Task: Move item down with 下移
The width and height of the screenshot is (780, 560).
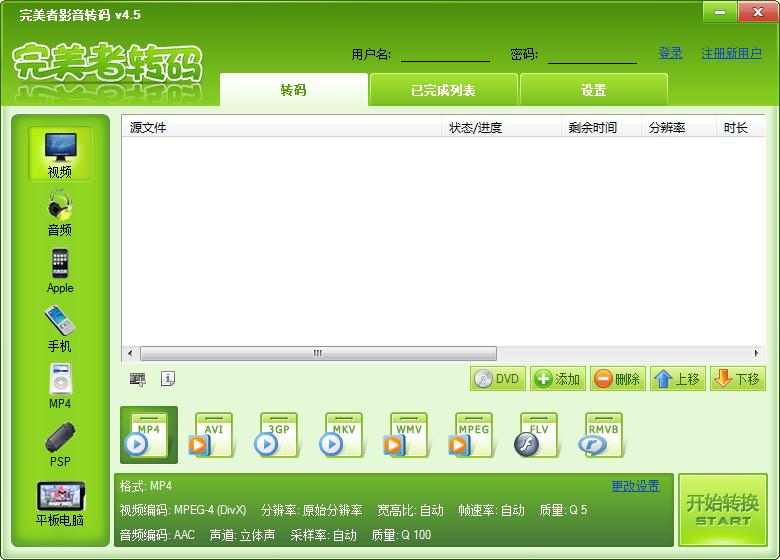Action: 738,379
